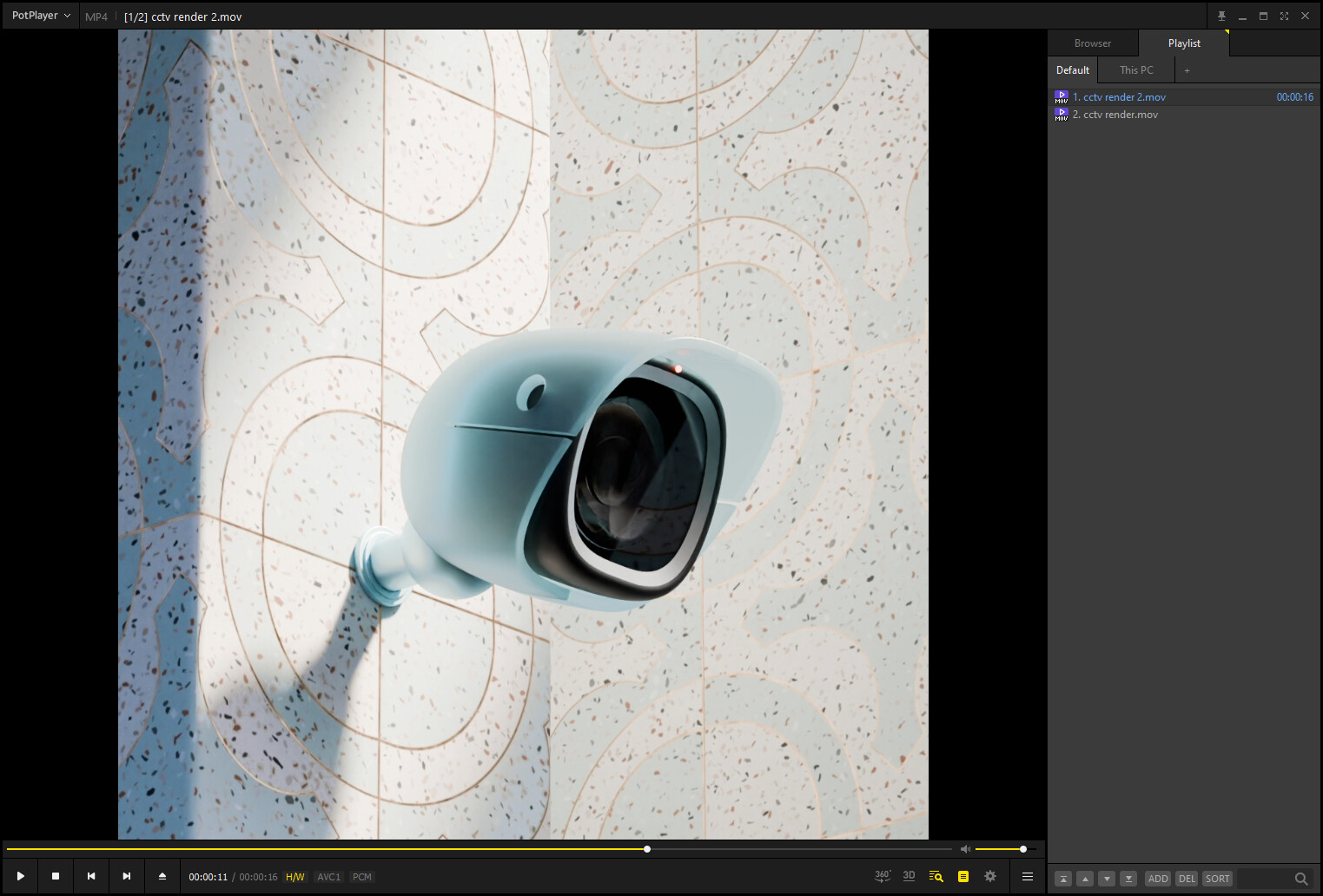Viewport: 1323px width, 896px height.
Task: Adjust the volume slider
Action: [1023, 848]
